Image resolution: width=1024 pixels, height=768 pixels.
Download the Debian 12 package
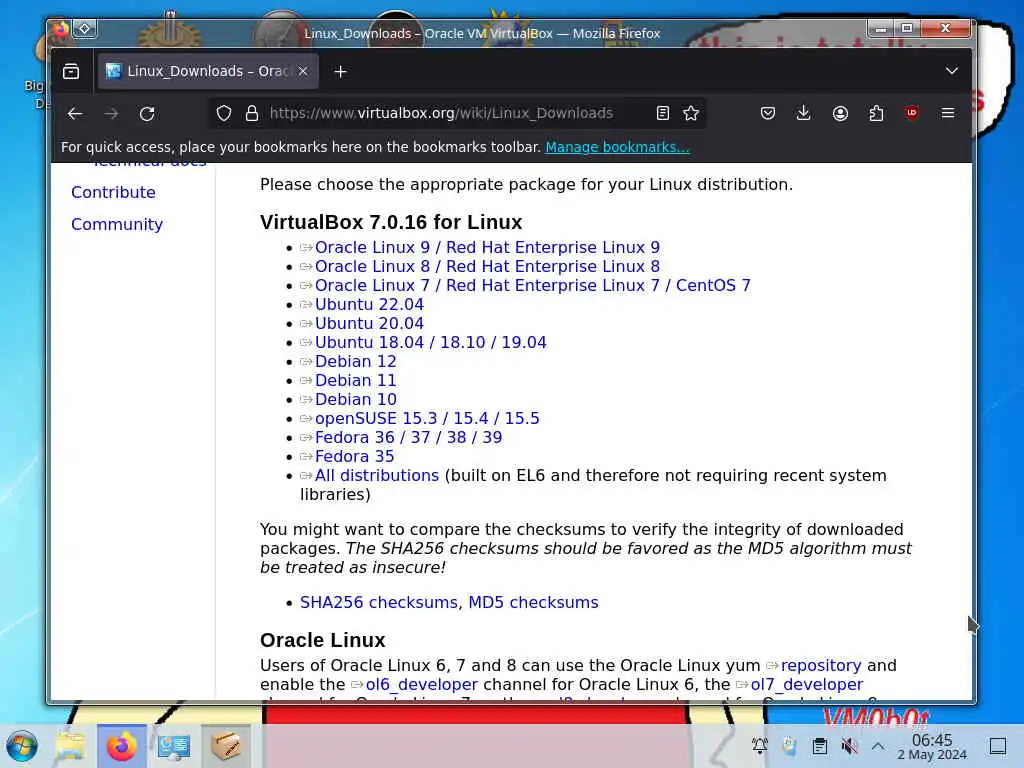tap(356, 361)
